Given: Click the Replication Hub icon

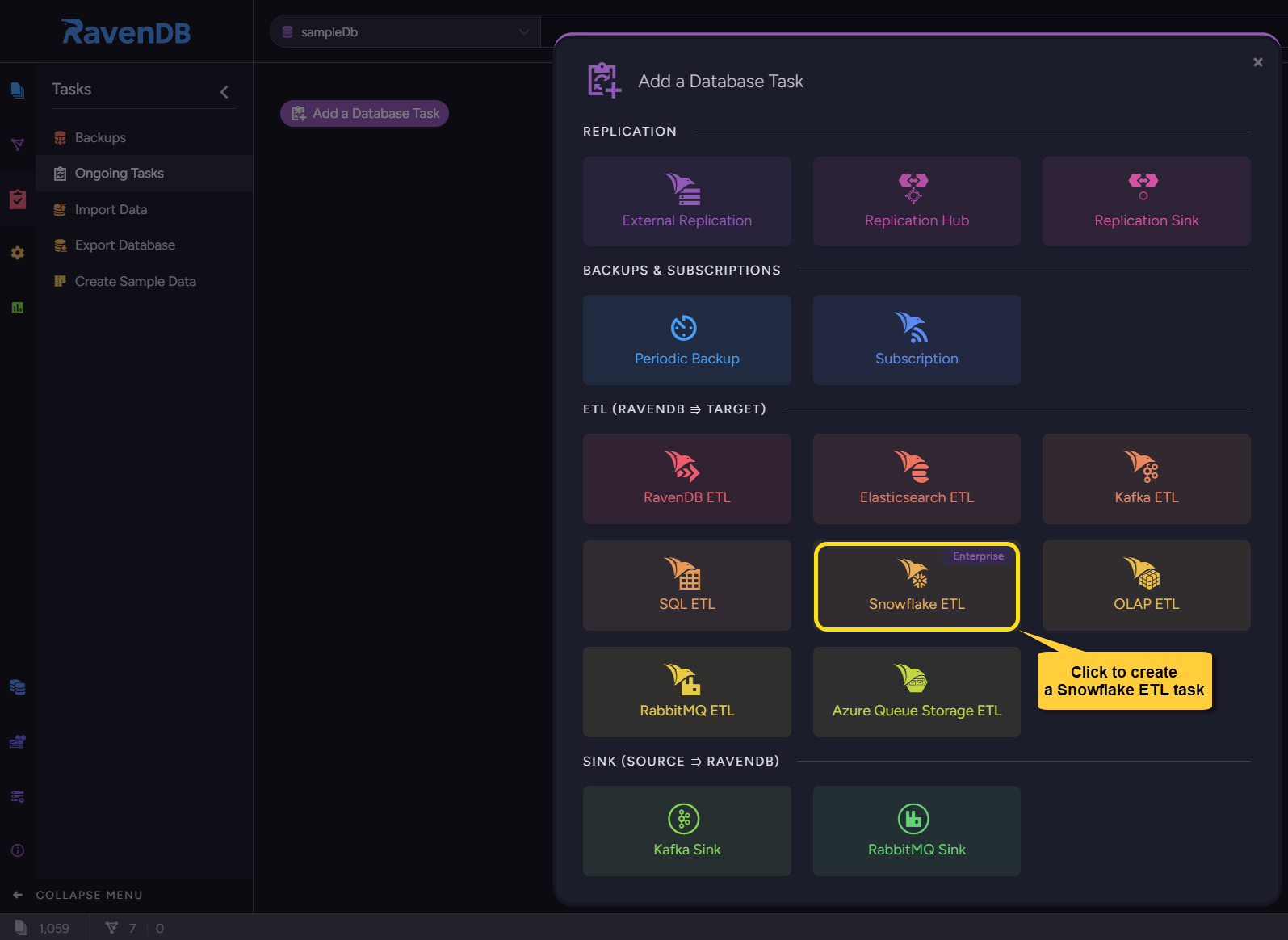Looking at the screenshot, I should click(913, 188).
